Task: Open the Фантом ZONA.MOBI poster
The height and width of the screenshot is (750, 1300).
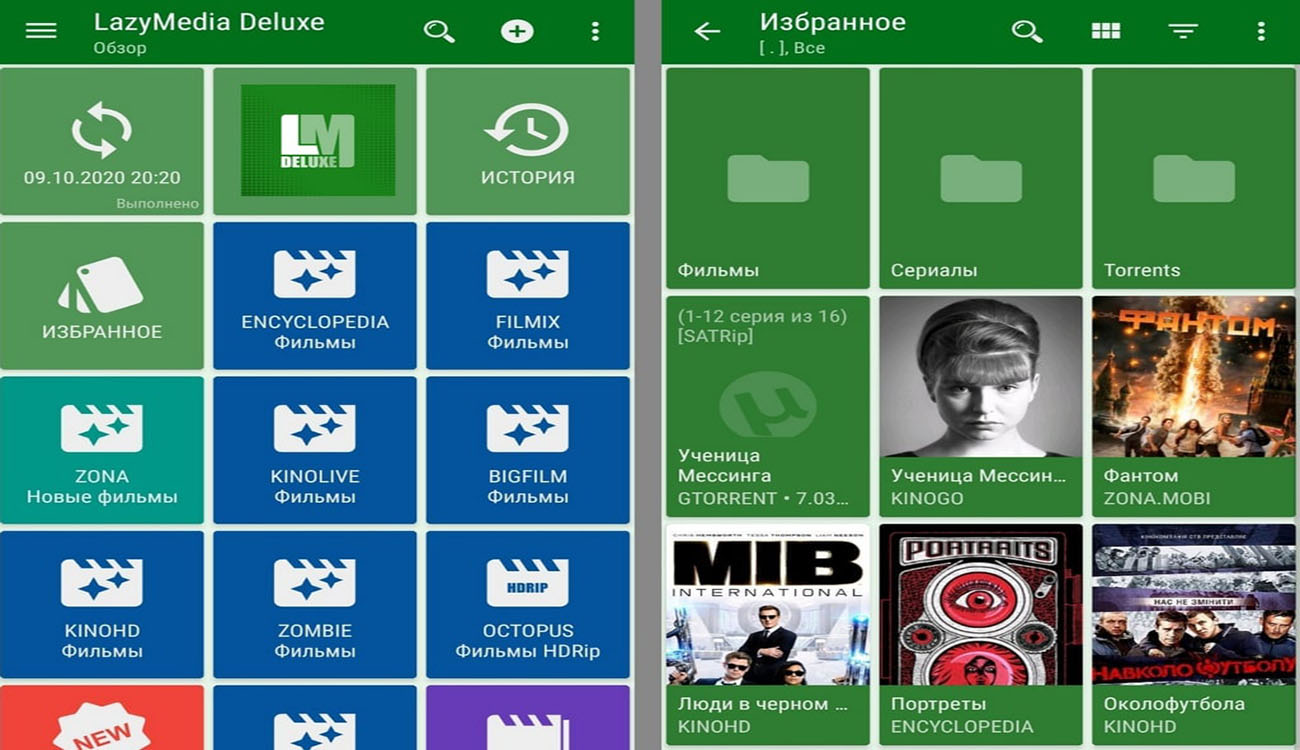Action: click(1194, 406)
